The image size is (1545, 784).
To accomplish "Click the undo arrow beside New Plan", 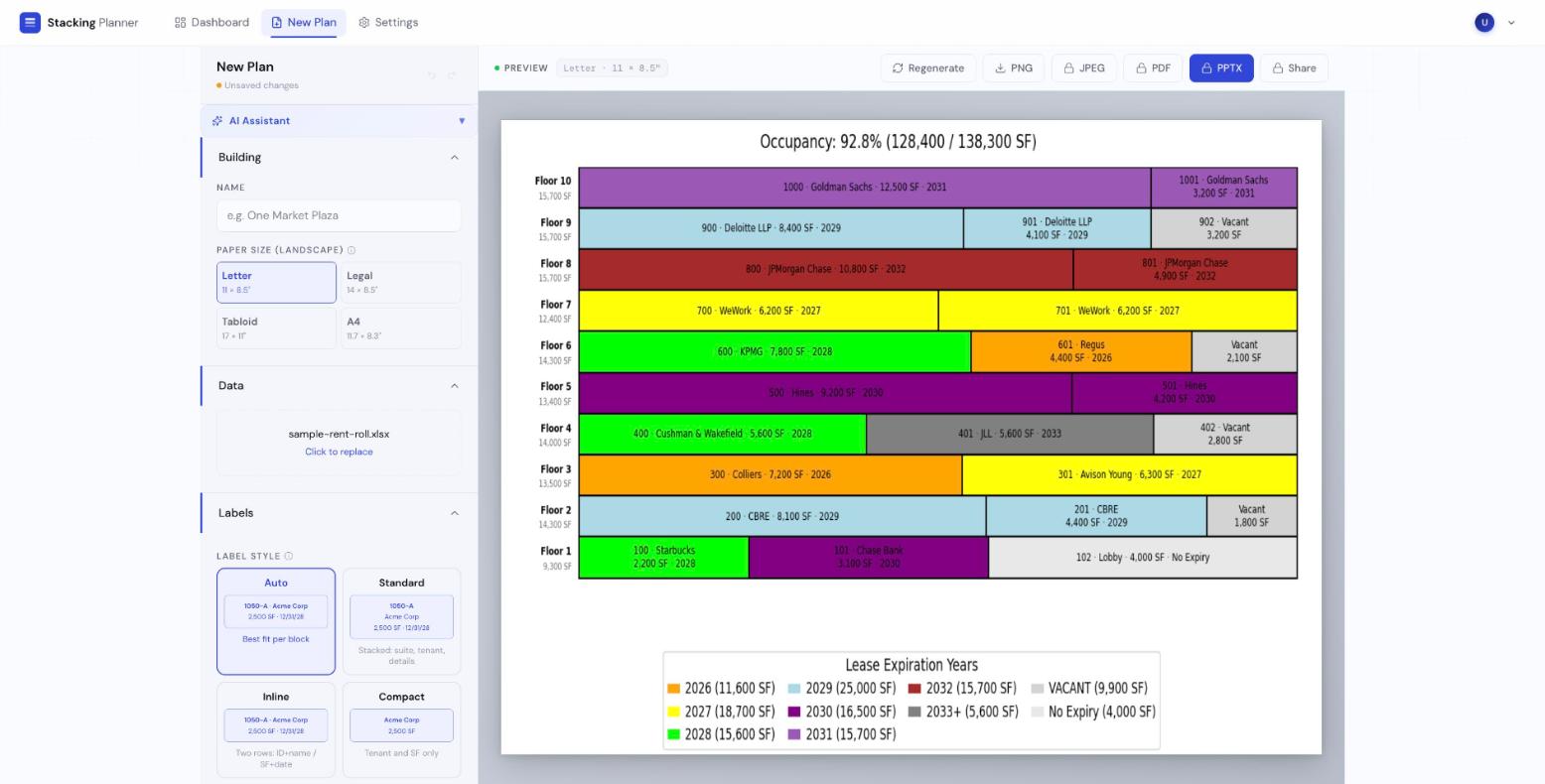I will coord(432,75).
